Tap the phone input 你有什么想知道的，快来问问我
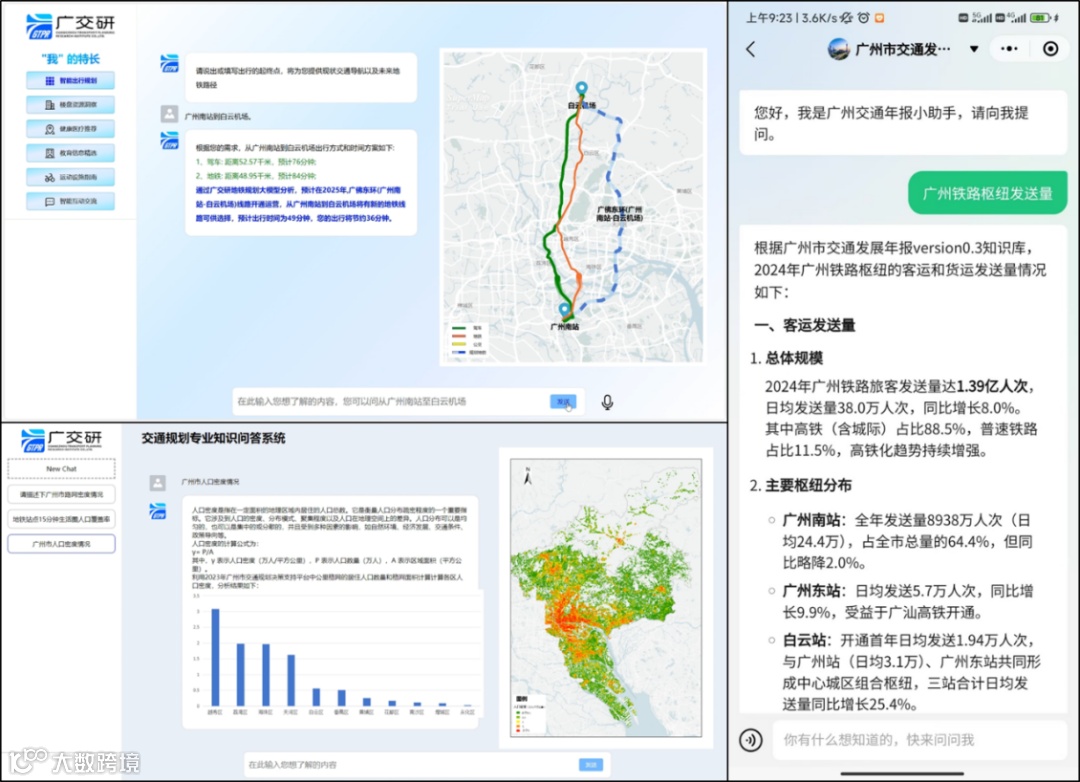 click(919, 740)
